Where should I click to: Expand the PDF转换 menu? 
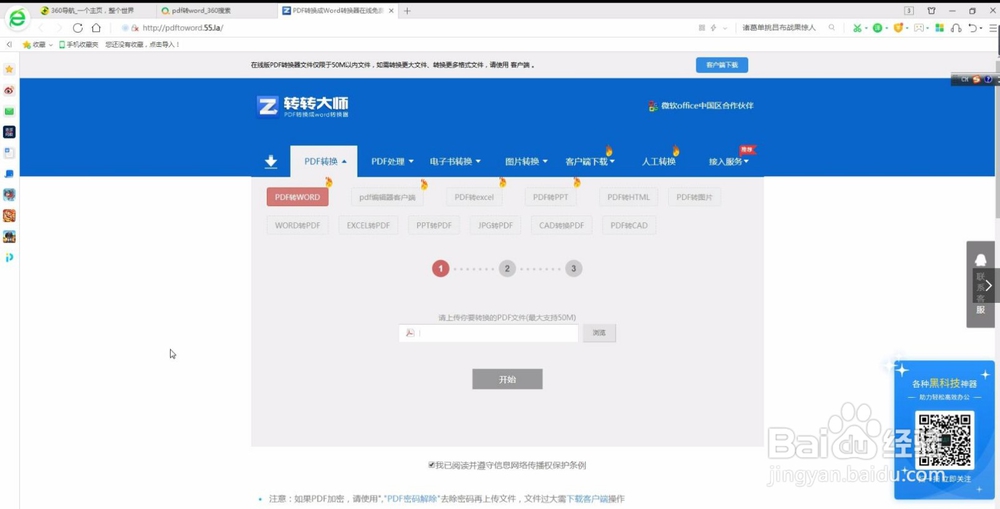point(325,161)
